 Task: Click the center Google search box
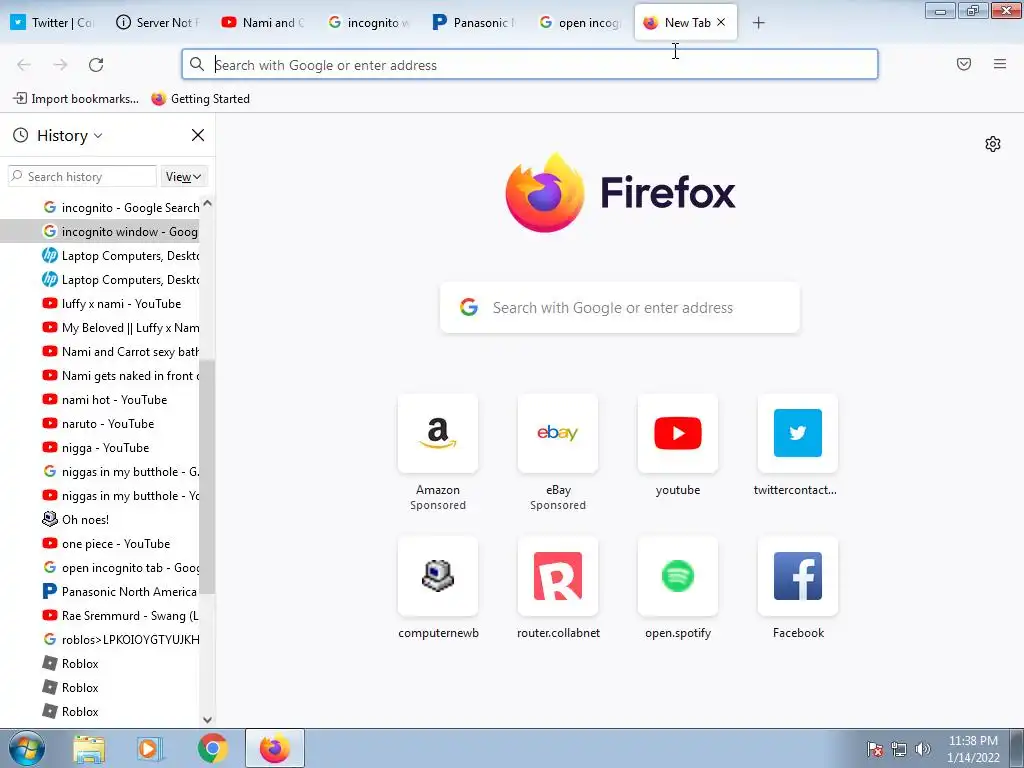620,308
